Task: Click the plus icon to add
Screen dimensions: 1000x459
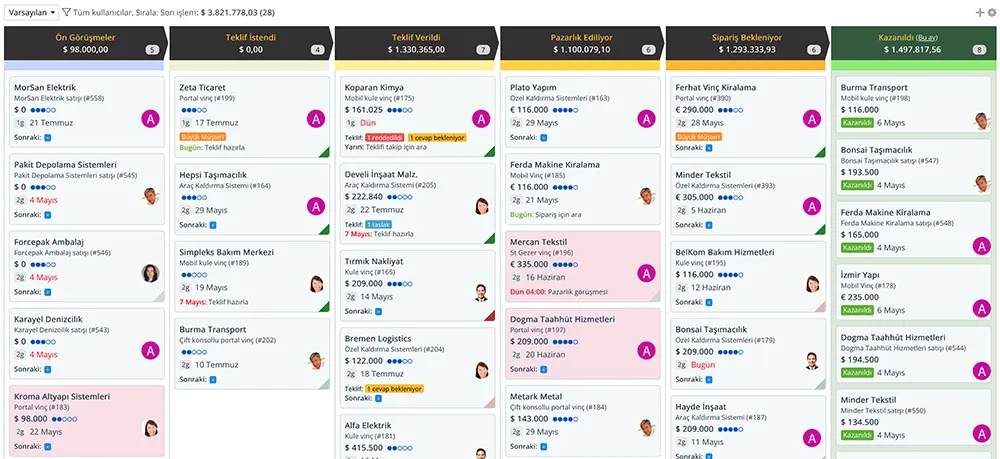Action: click(979, 13)
